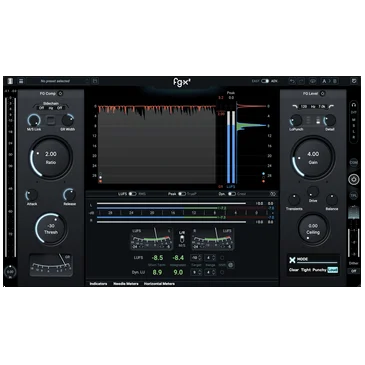The height and width of the screenshot is (365, 365).
Task: Select the Clear mode
Action: click(x=294, y=270)
